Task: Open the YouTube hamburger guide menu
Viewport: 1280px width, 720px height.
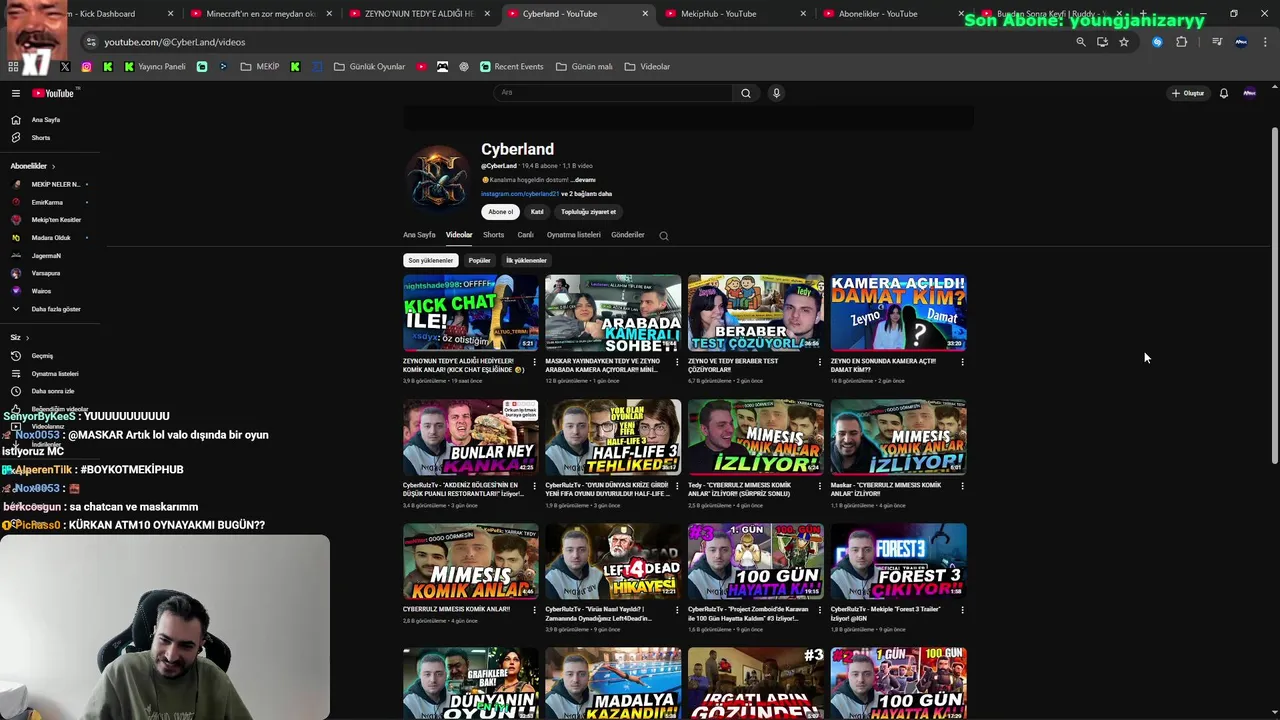Action: coord(16,93)
